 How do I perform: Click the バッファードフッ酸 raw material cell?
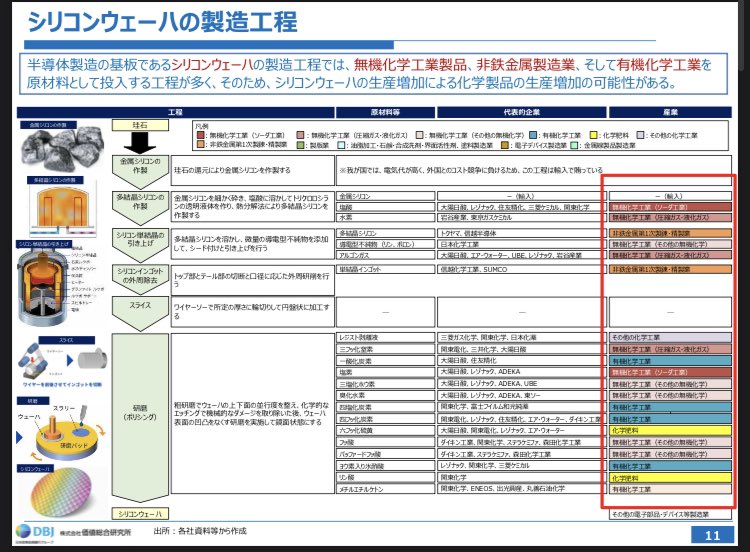[386, 454]
